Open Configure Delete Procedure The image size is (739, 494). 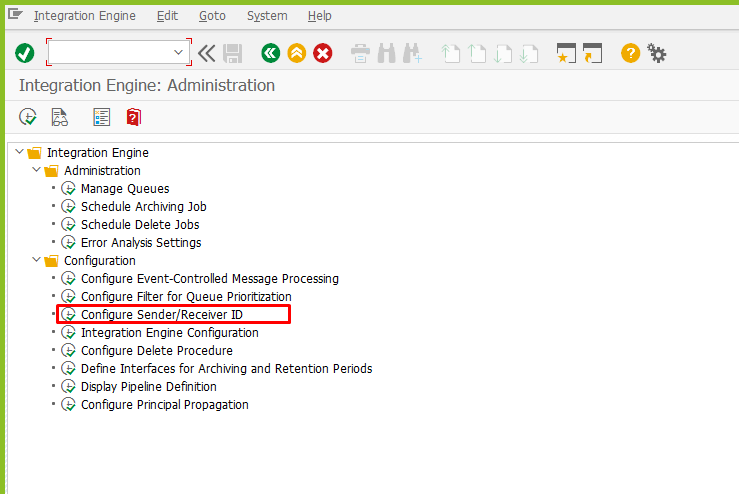156,351
